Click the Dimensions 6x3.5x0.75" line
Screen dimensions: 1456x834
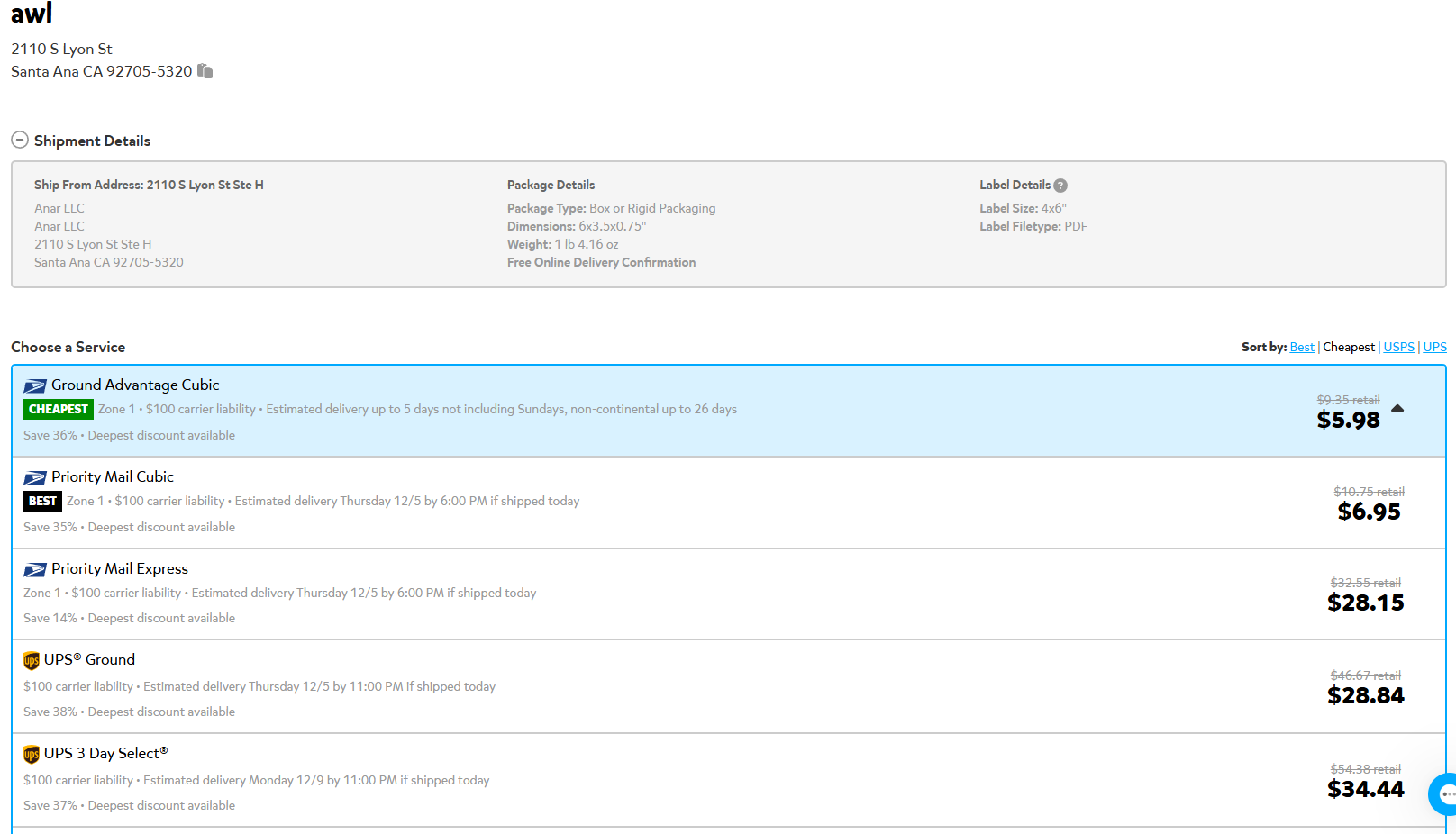pos(577,226)
